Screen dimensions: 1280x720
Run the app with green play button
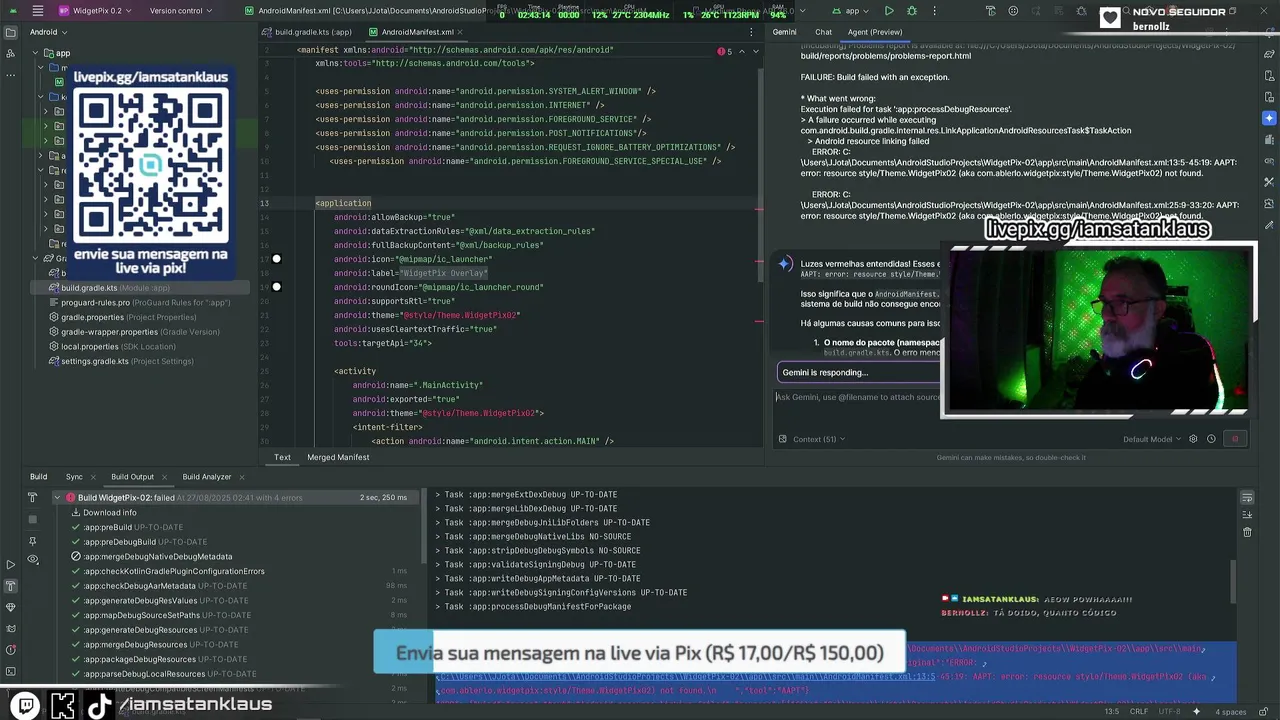tap(889, 11)
